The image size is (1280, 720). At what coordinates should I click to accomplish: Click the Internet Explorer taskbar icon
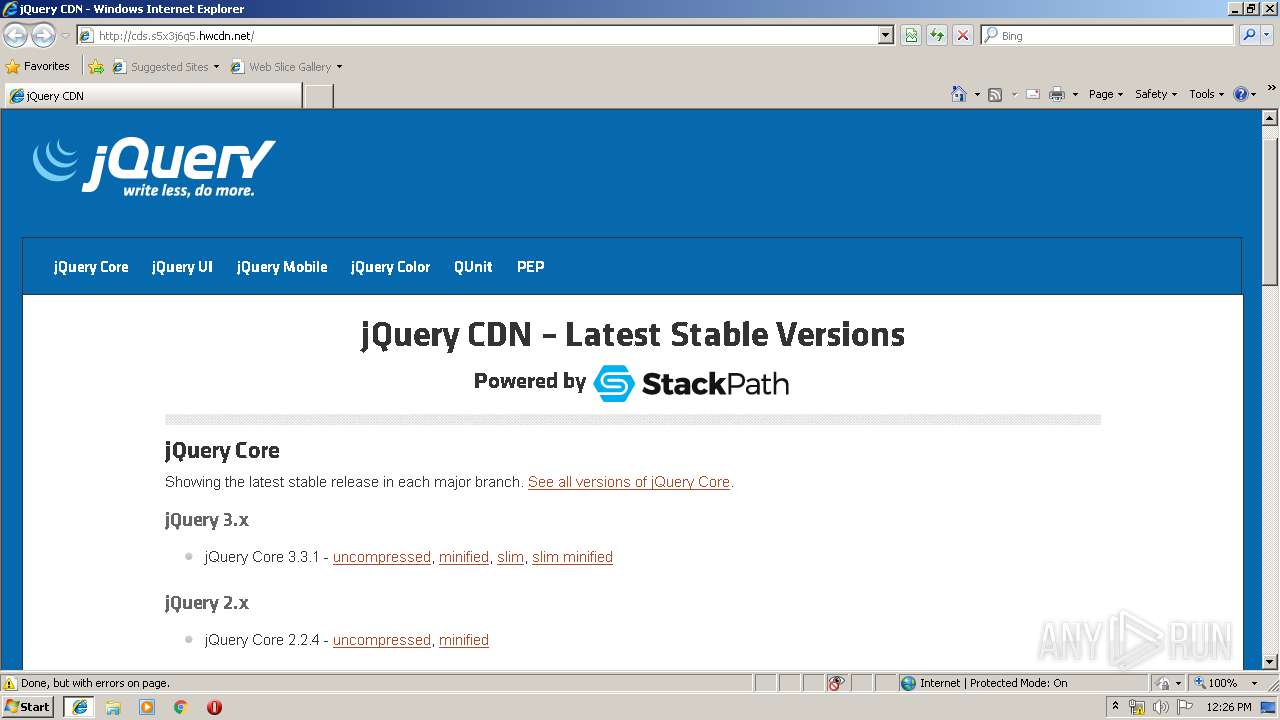pos(79,707)
